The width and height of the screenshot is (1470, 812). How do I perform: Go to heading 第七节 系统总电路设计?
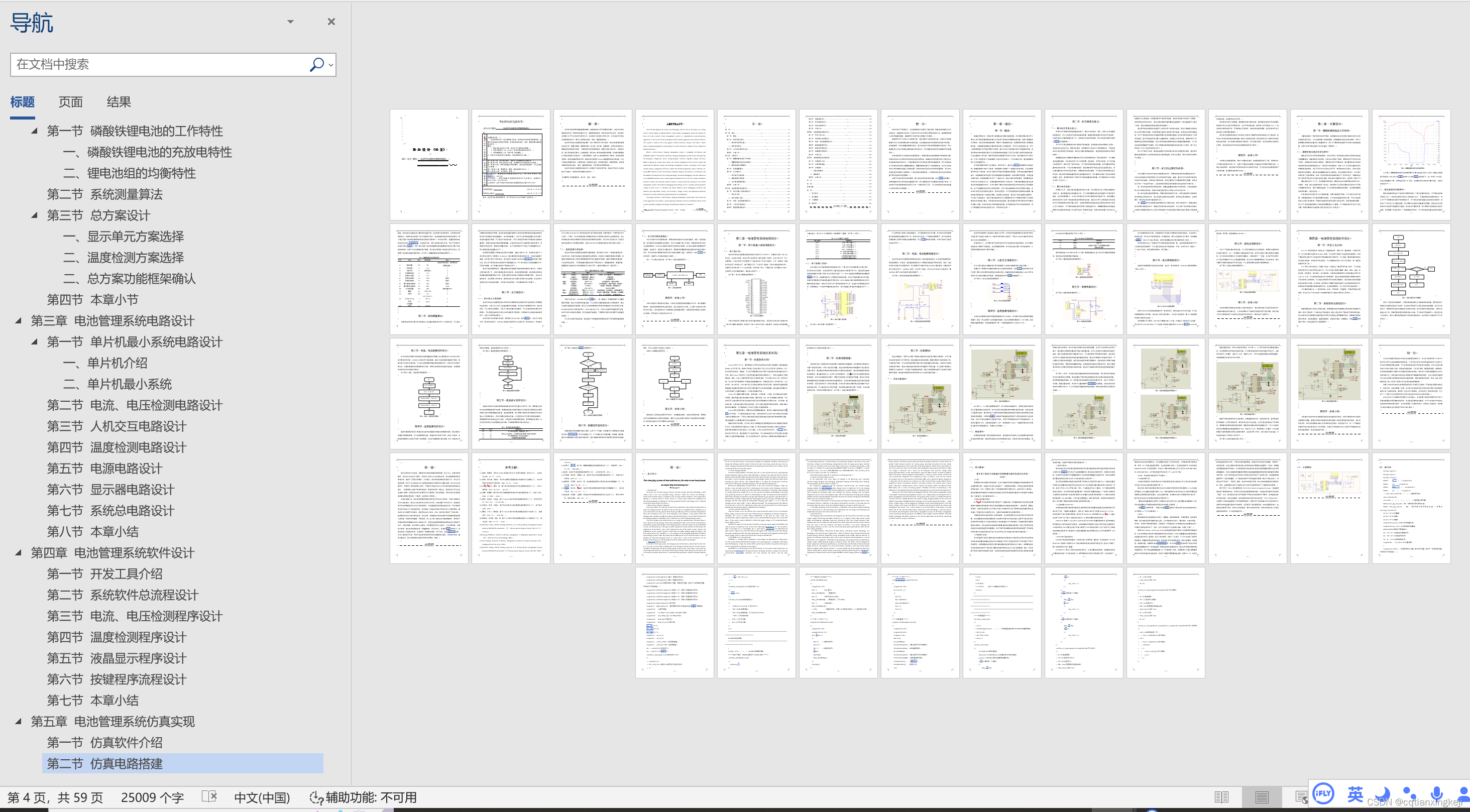(110, 510)
